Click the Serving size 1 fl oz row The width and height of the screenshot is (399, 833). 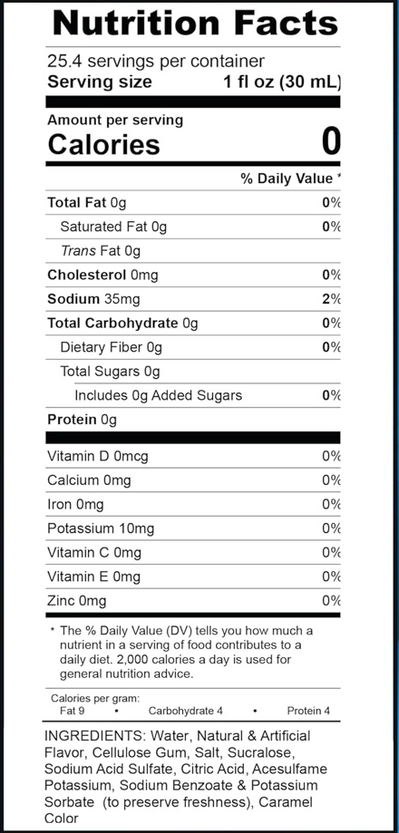click(193, 82)
